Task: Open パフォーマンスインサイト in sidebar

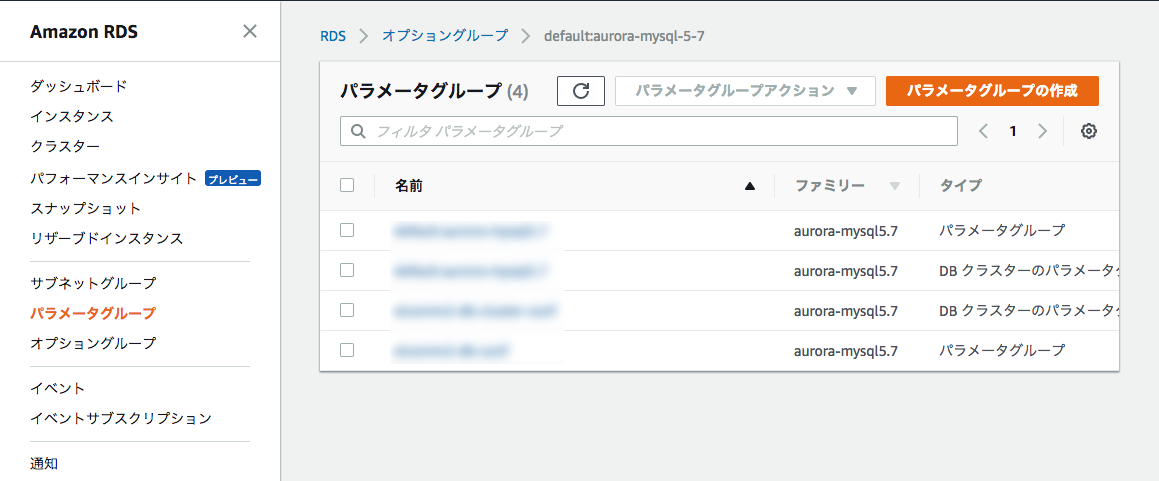Action: 114,178
